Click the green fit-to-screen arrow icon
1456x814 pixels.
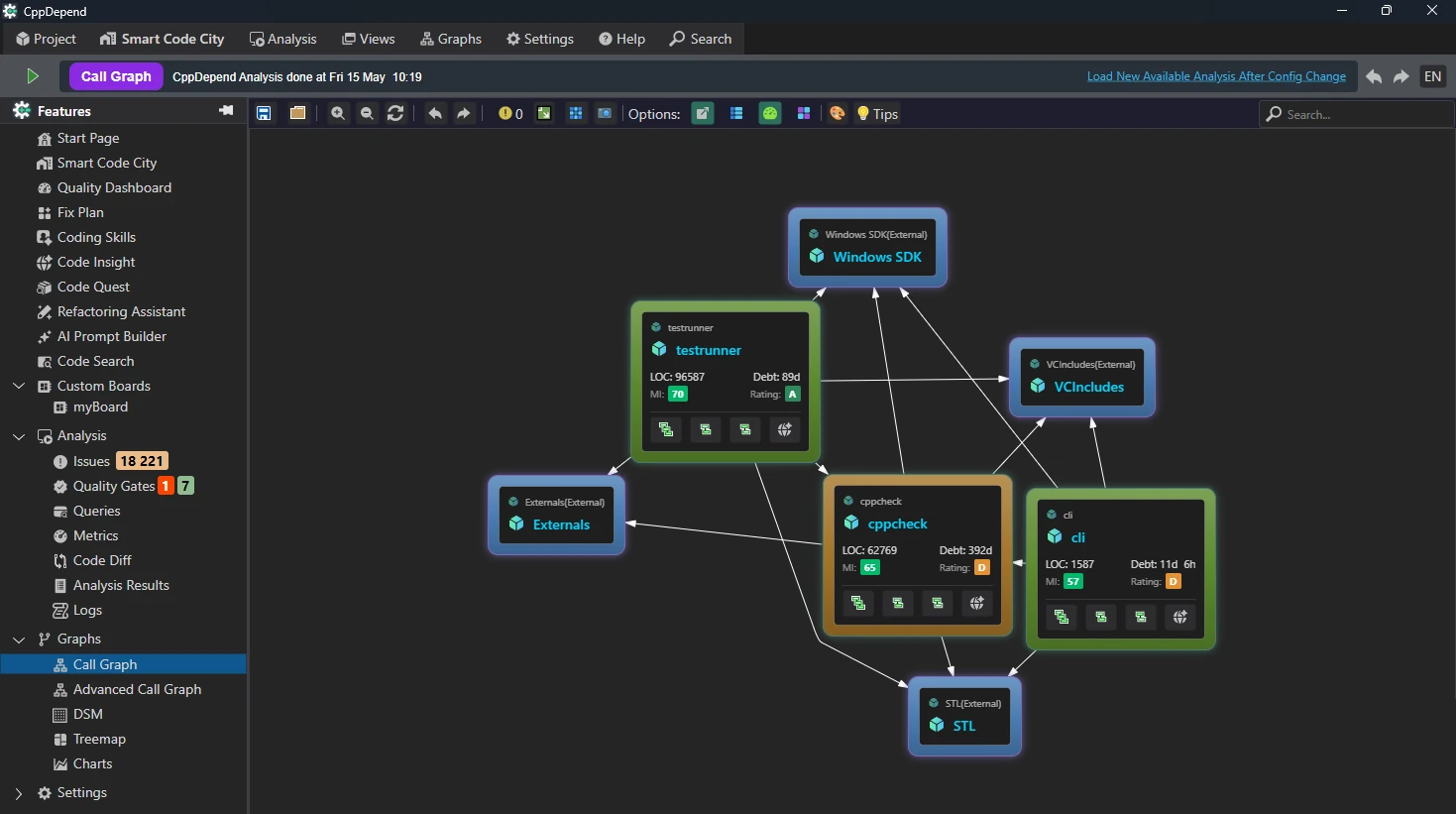point(544,114)
